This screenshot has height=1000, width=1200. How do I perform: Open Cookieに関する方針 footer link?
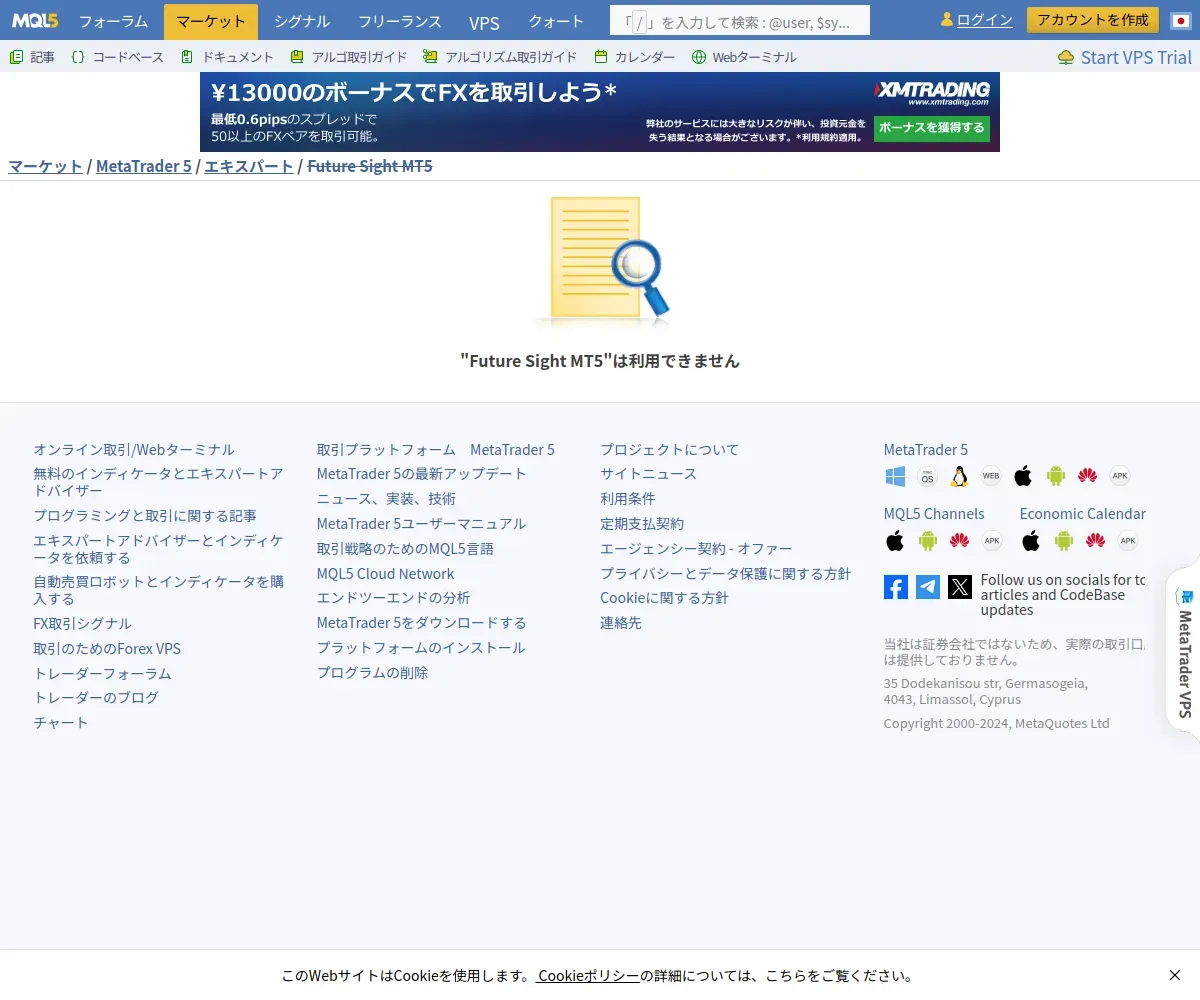tap(664, 598)
